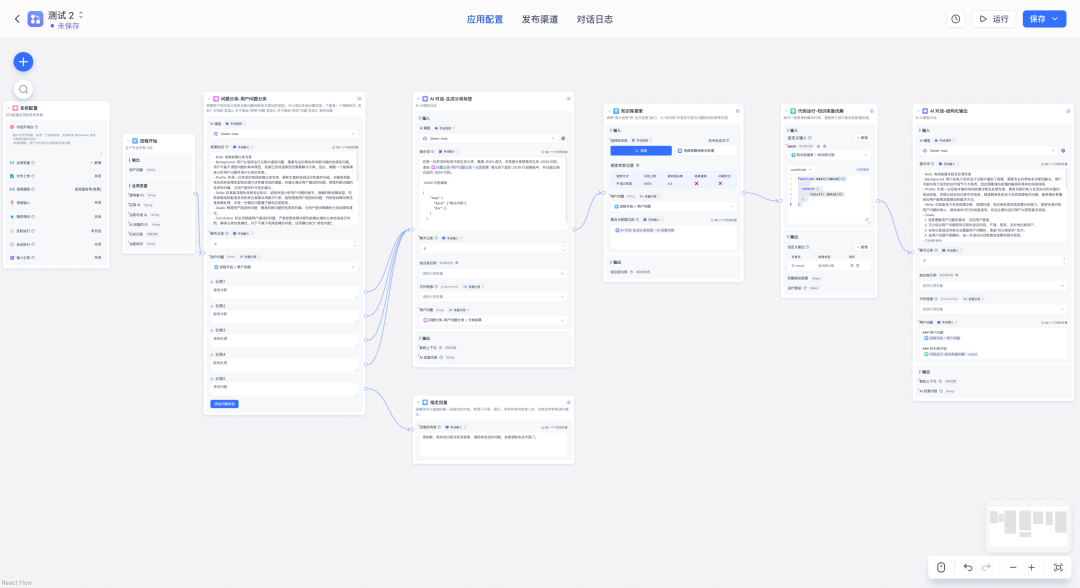The height and width of the screenshot is (588, 1080).
Task: Open the node search magnifier icon
Action: pyautogui.click(x=23, y=90)
